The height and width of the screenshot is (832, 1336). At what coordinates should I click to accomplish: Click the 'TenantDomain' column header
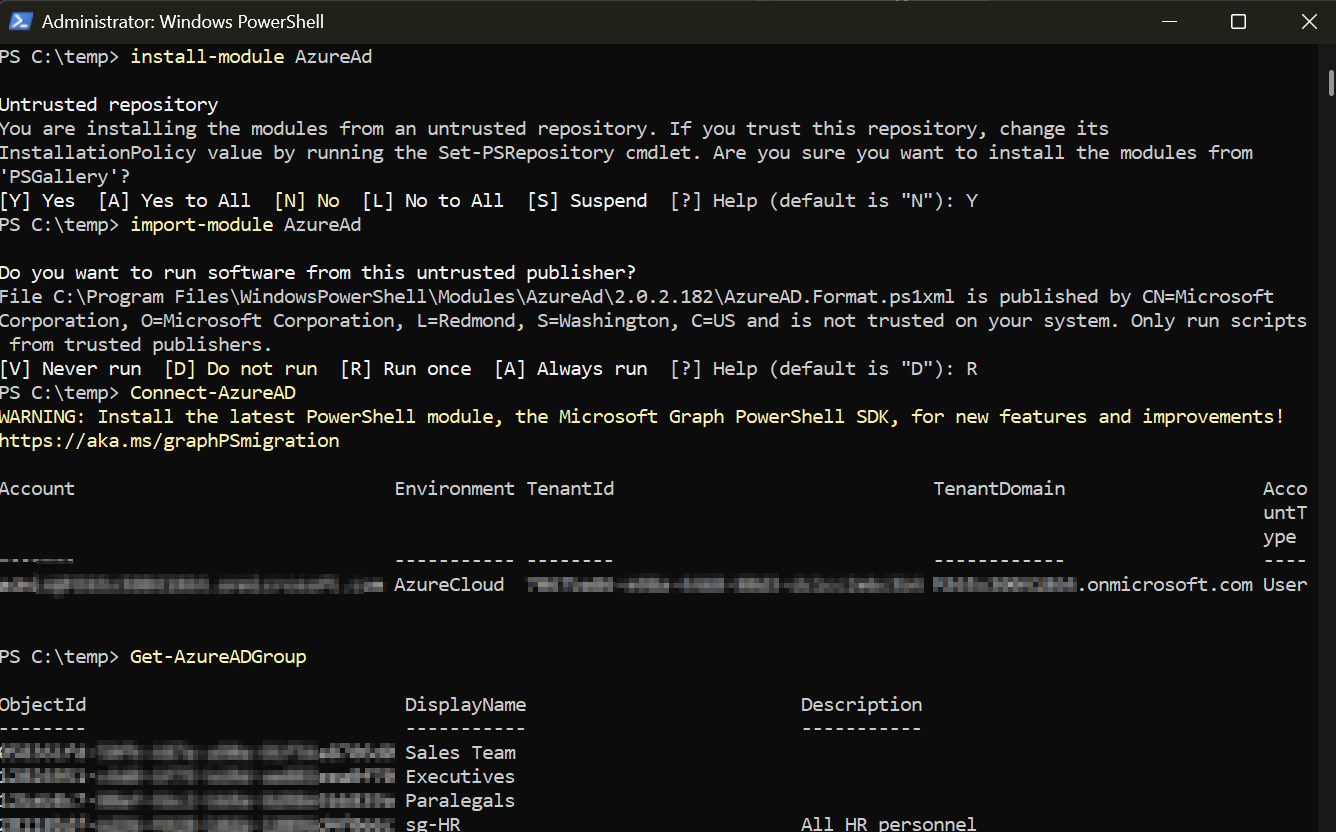(999, 489)
